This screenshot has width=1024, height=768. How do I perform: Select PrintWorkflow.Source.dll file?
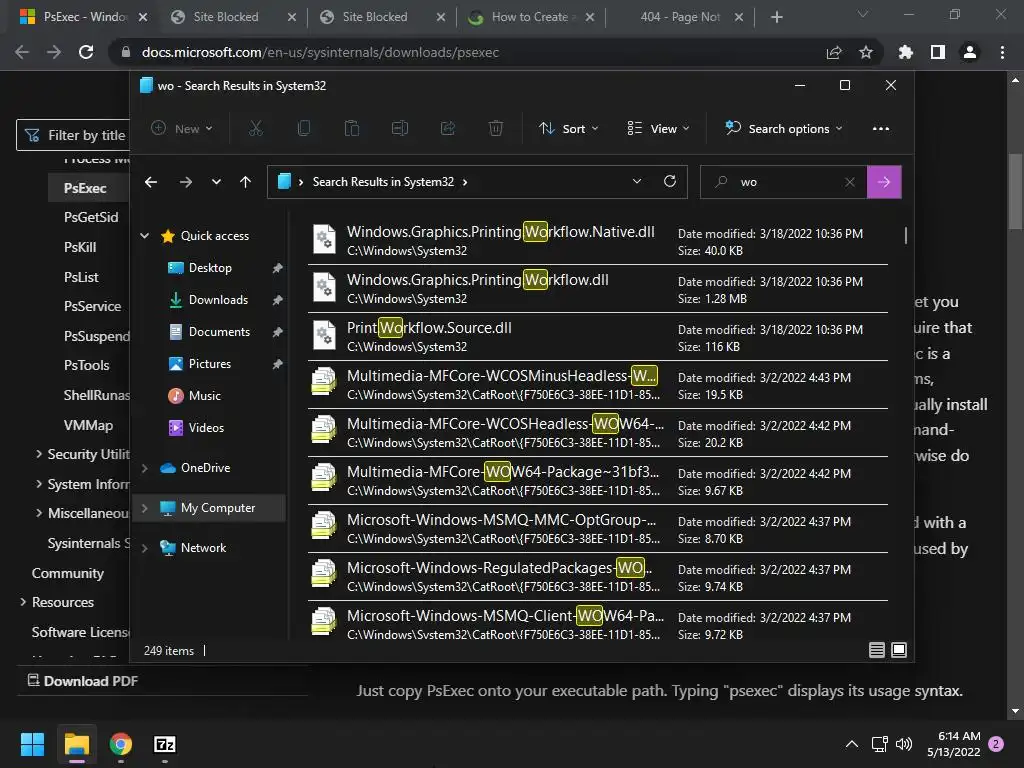pos(598,336)
